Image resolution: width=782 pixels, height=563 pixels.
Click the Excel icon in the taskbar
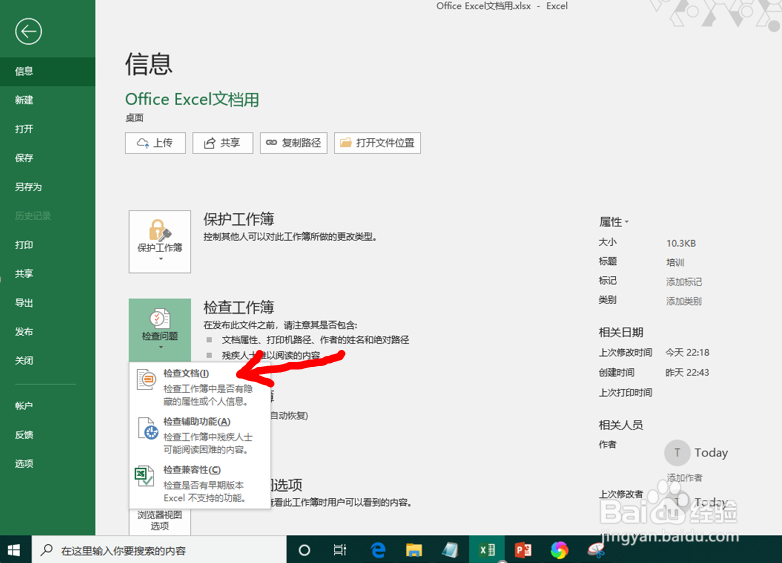coord(487,550)
